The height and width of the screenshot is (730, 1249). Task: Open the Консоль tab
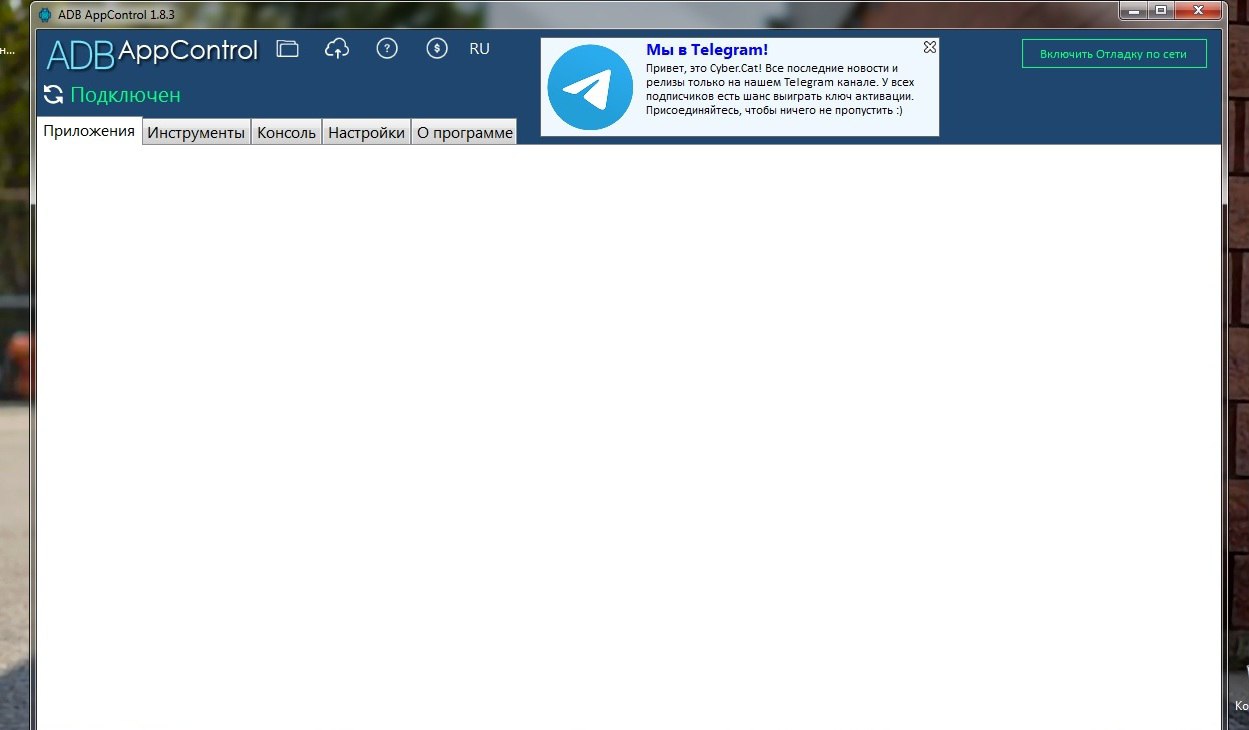point(286,132)
